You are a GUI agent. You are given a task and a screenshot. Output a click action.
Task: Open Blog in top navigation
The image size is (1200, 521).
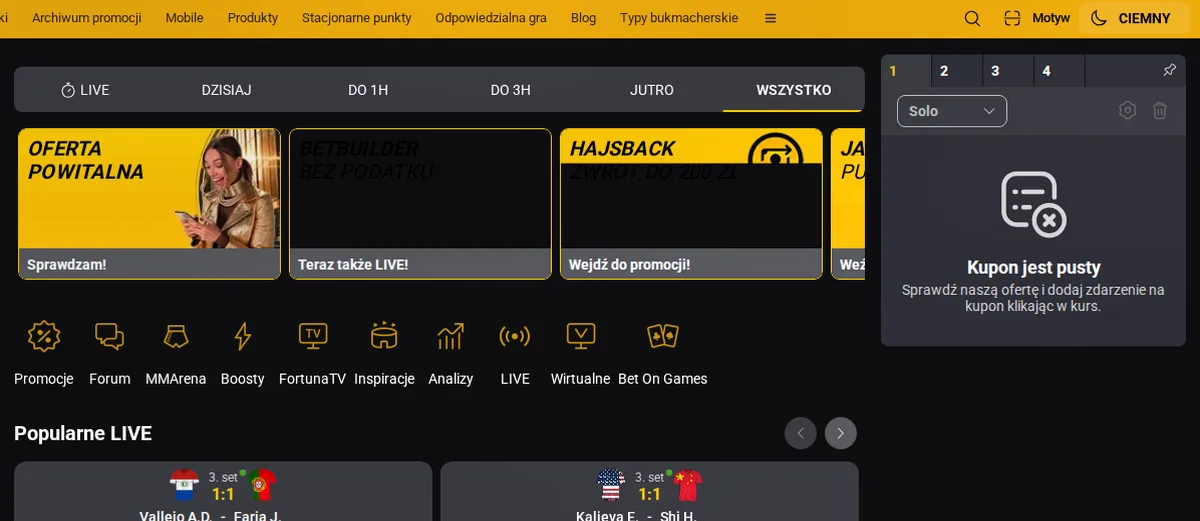pyautogui.click(x=583, y=18)
